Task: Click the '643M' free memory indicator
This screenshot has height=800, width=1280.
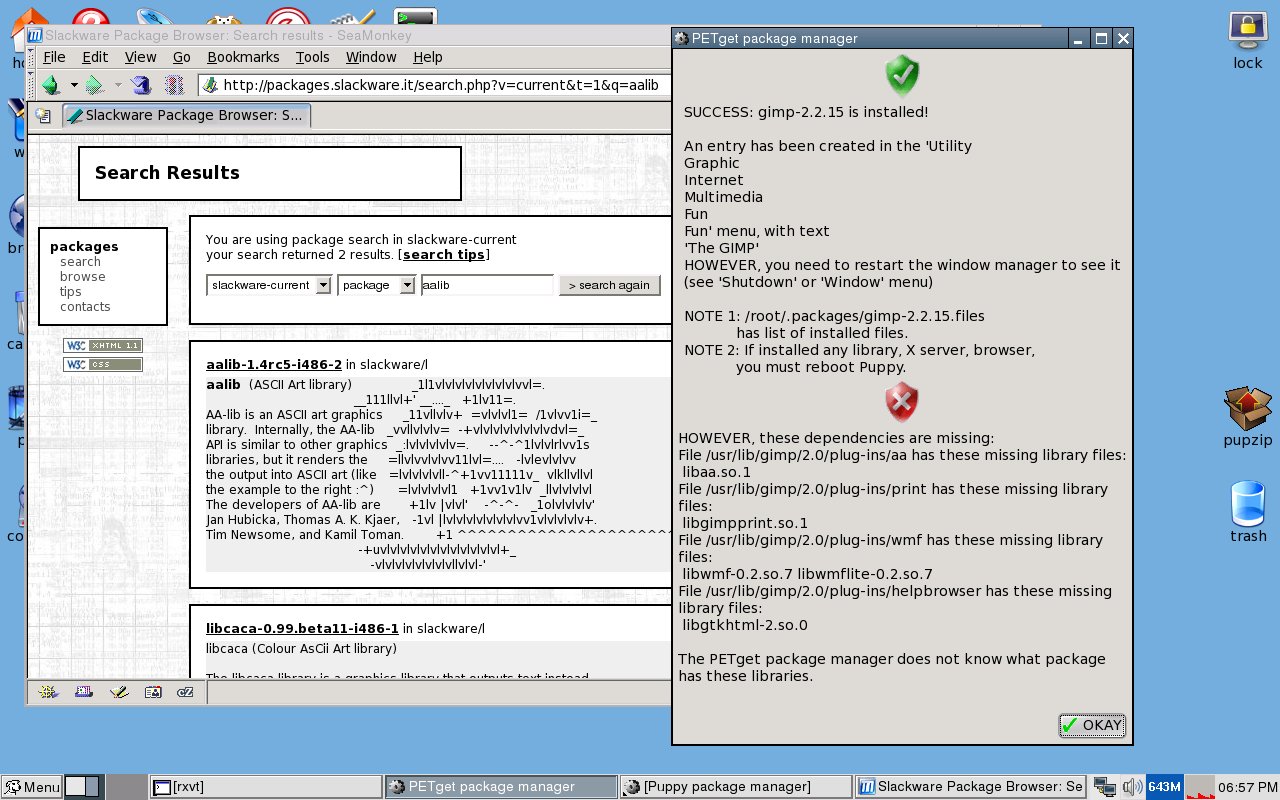Action: click(x=1165, y=787)
